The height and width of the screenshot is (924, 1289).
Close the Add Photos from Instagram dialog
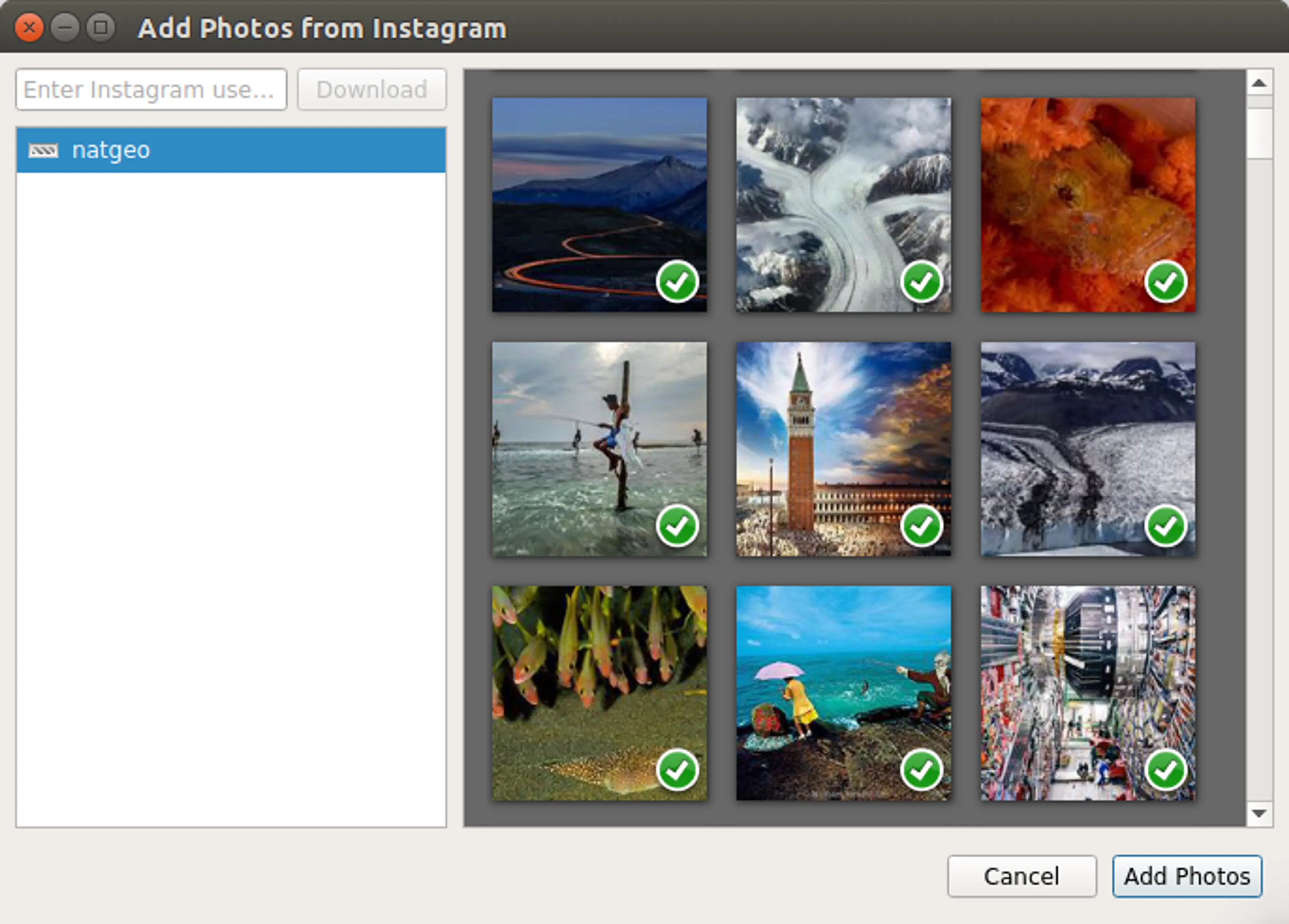coord(29,27)
